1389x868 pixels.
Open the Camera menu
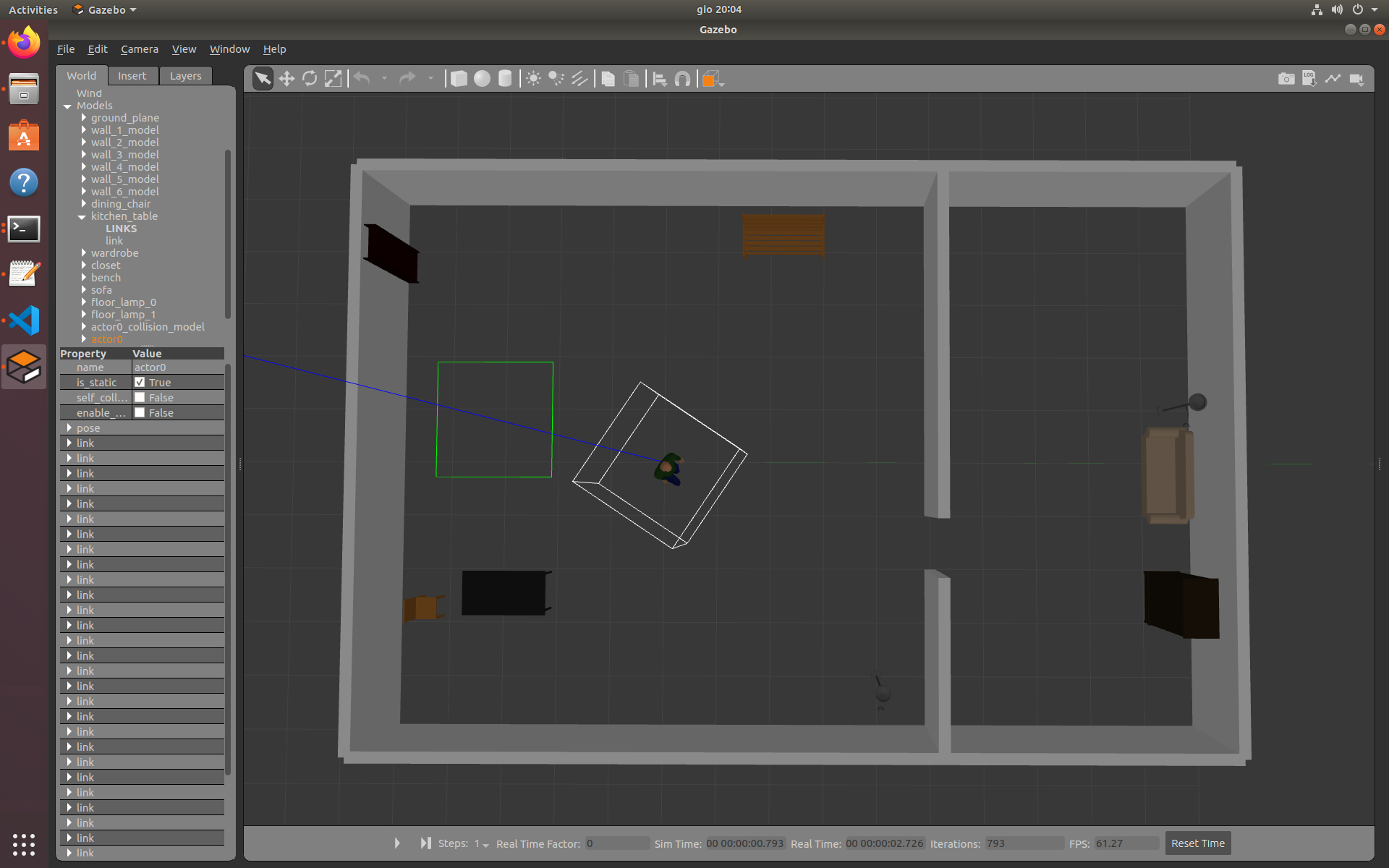tap(140, 49)
